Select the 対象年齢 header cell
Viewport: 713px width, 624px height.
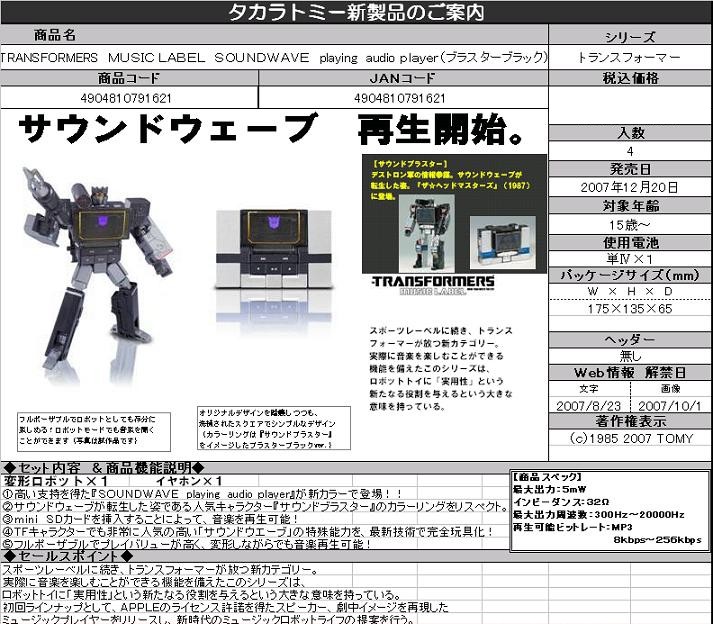tap(630, 206)
